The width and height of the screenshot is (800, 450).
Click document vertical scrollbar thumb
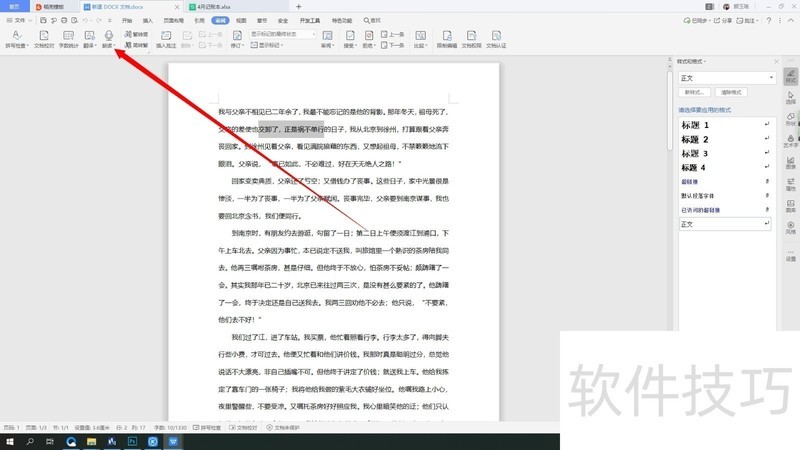[670, 110]
